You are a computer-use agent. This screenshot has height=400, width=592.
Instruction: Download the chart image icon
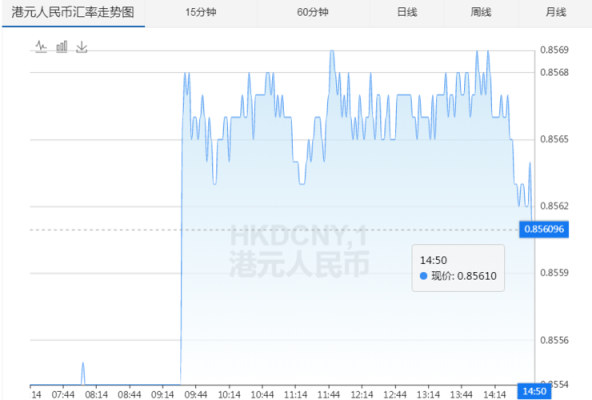(82, 47)
